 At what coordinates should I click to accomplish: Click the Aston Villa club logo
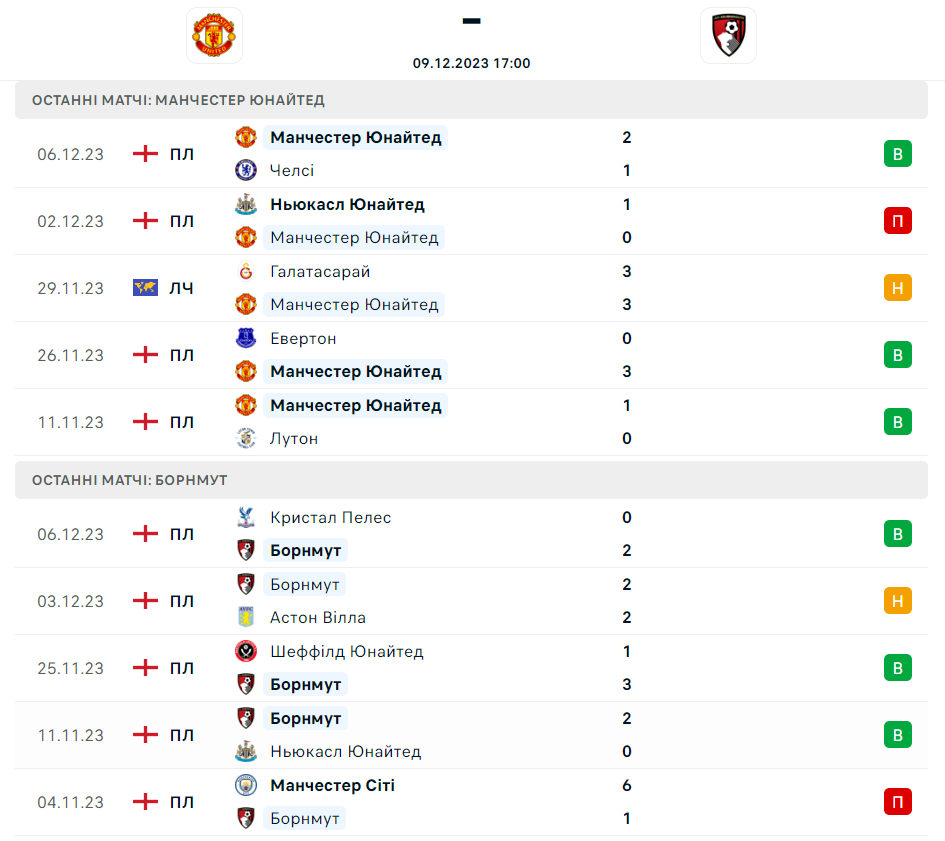(x=246, y=618)
